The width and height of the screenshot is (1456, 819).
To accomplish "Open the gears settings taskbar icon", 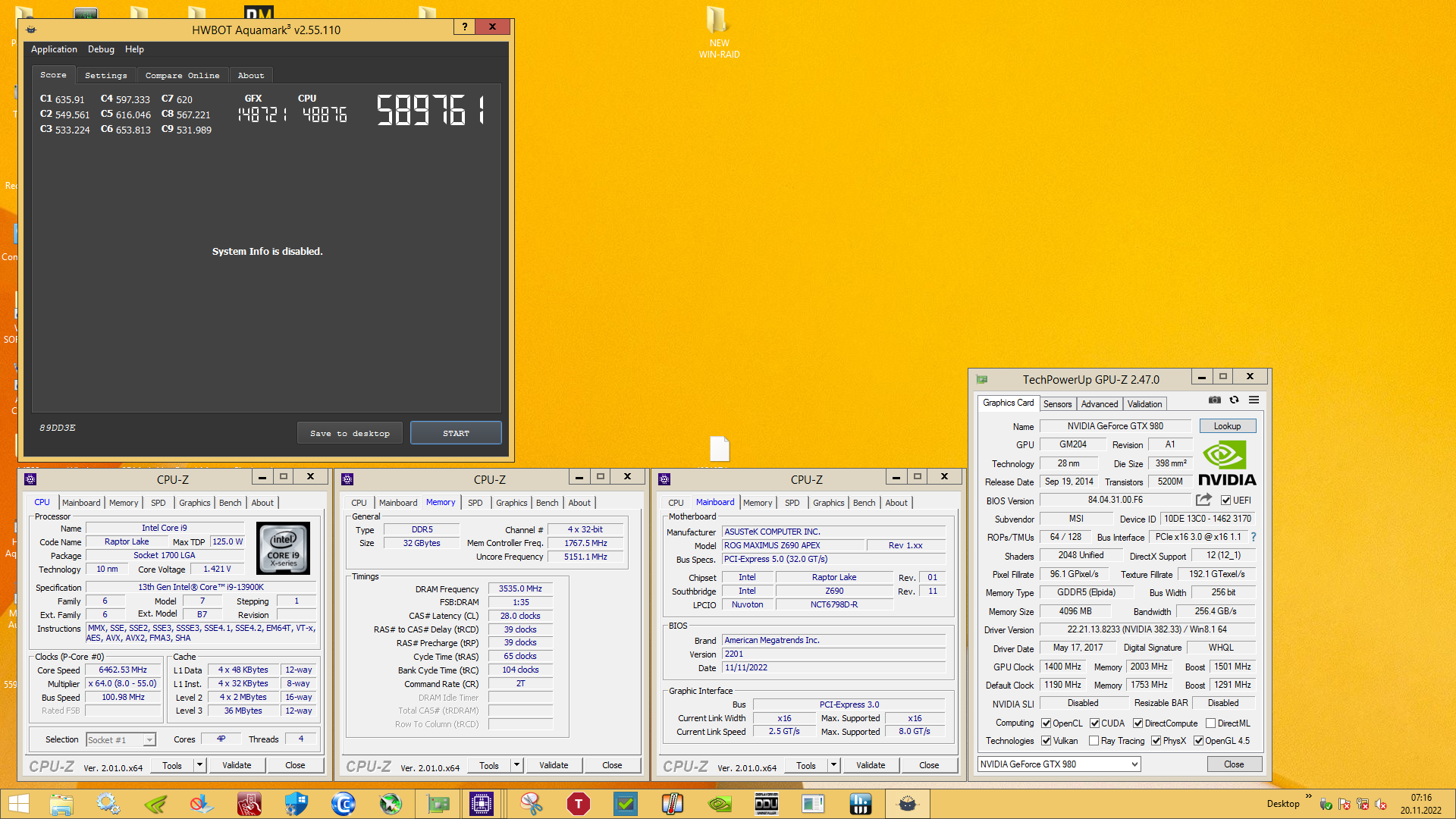I will (x=108, y=804).
